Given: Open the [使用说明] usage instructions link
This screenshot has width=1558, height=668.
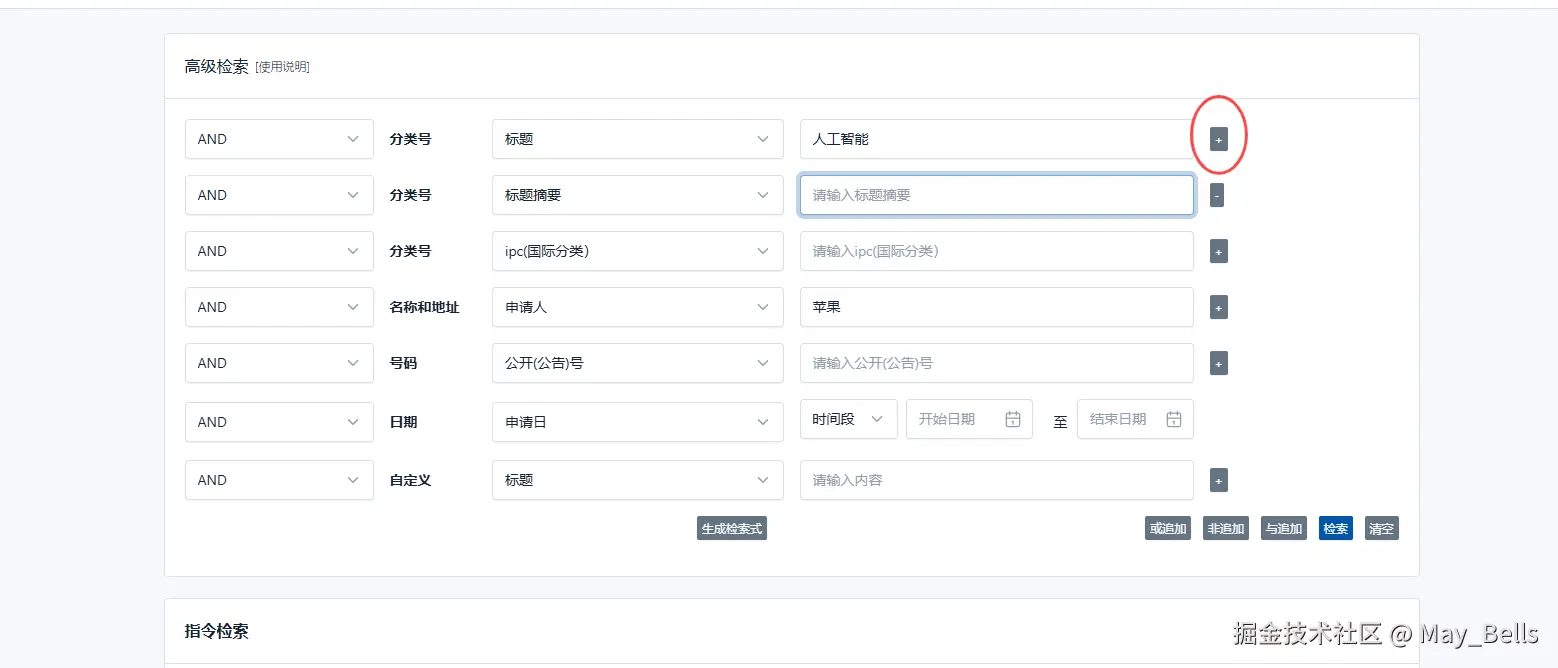Looking at the screenshot, I should pos(282,67).
